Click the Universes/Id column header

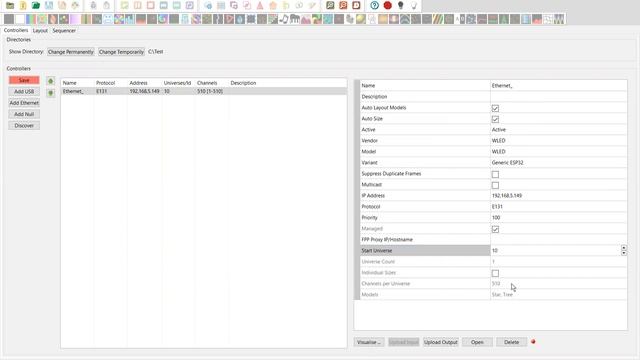tap(178, 83)
